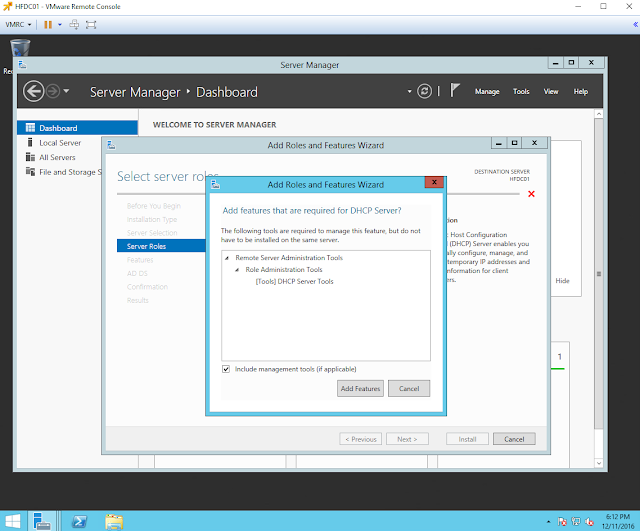This screenshot has width=640, height=531.
Task: Open the VMRC dropdown menu
Action: coord(18,24)
